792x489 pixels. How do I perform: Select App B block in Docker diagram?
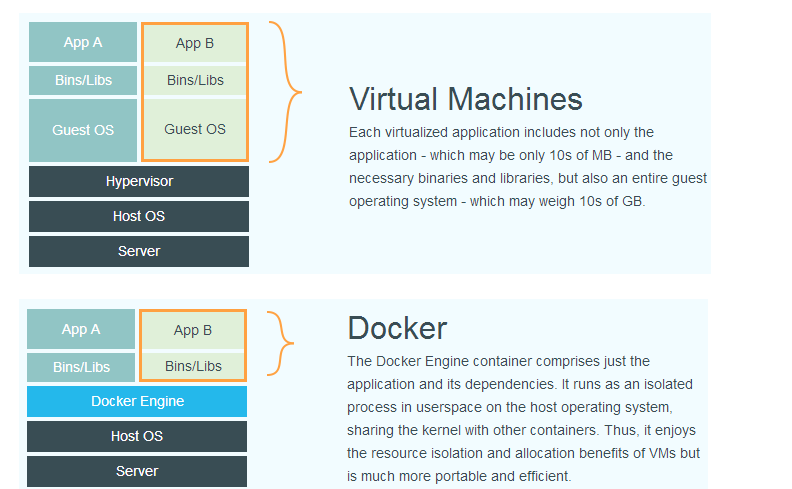(193, 330)
